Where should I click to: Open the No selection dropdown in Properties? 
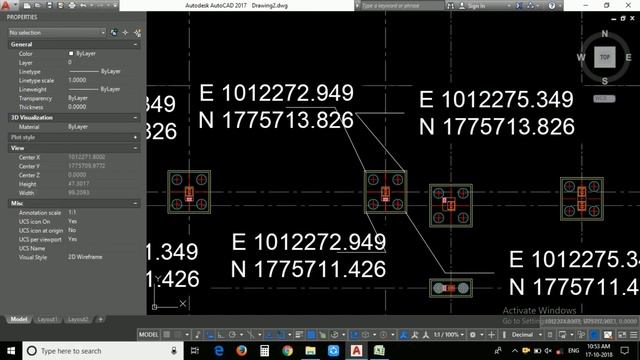(x=57, y=33)
